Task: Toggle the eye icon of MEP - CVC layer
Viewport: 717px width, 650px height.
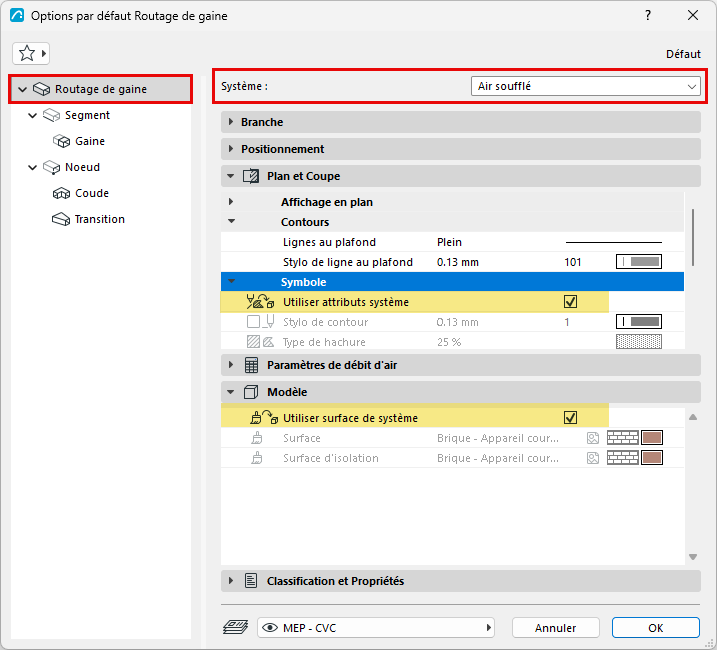Action: 270,628
